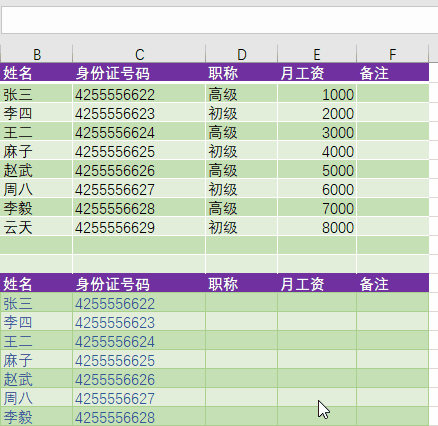Click the top table's 职称 header cell
Screen dimensions: 438x426
point(242,72)
